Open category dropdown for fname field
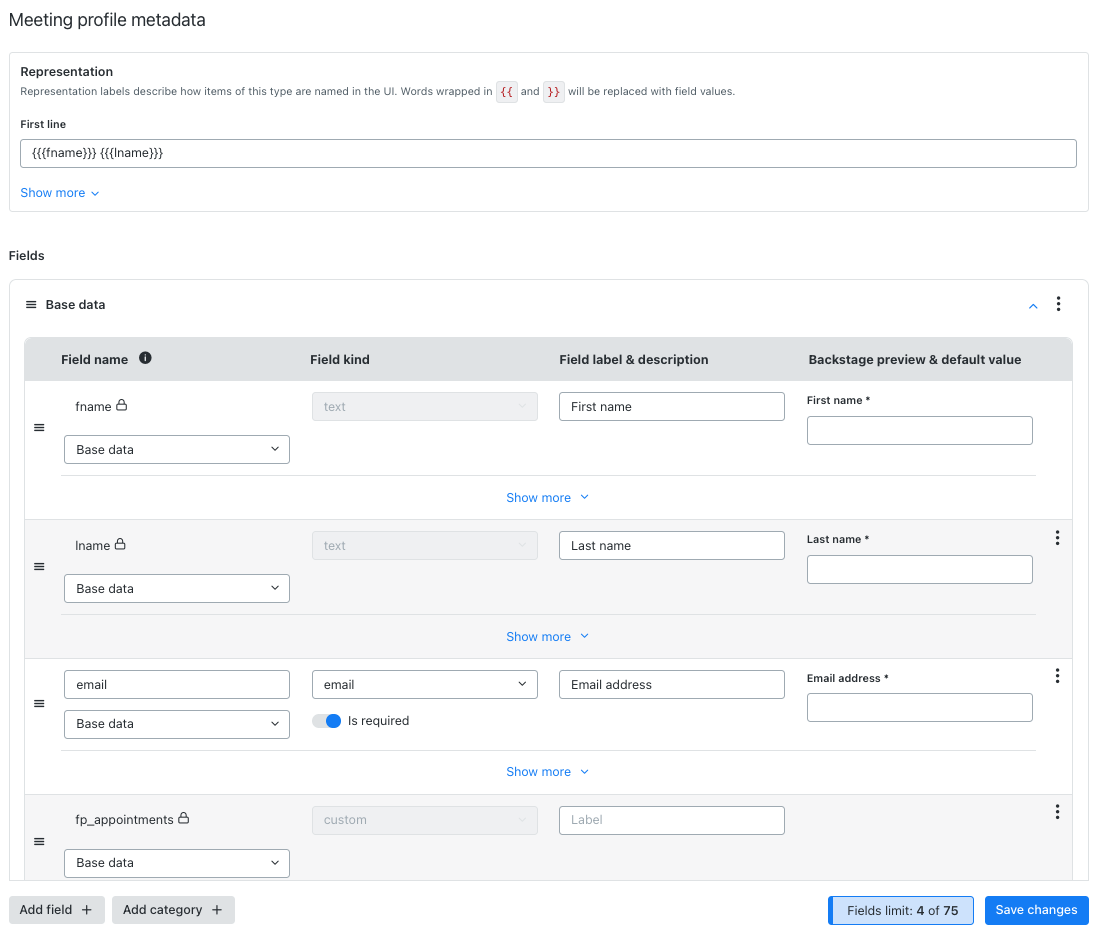1101x939 pixels. pos(177,449)
